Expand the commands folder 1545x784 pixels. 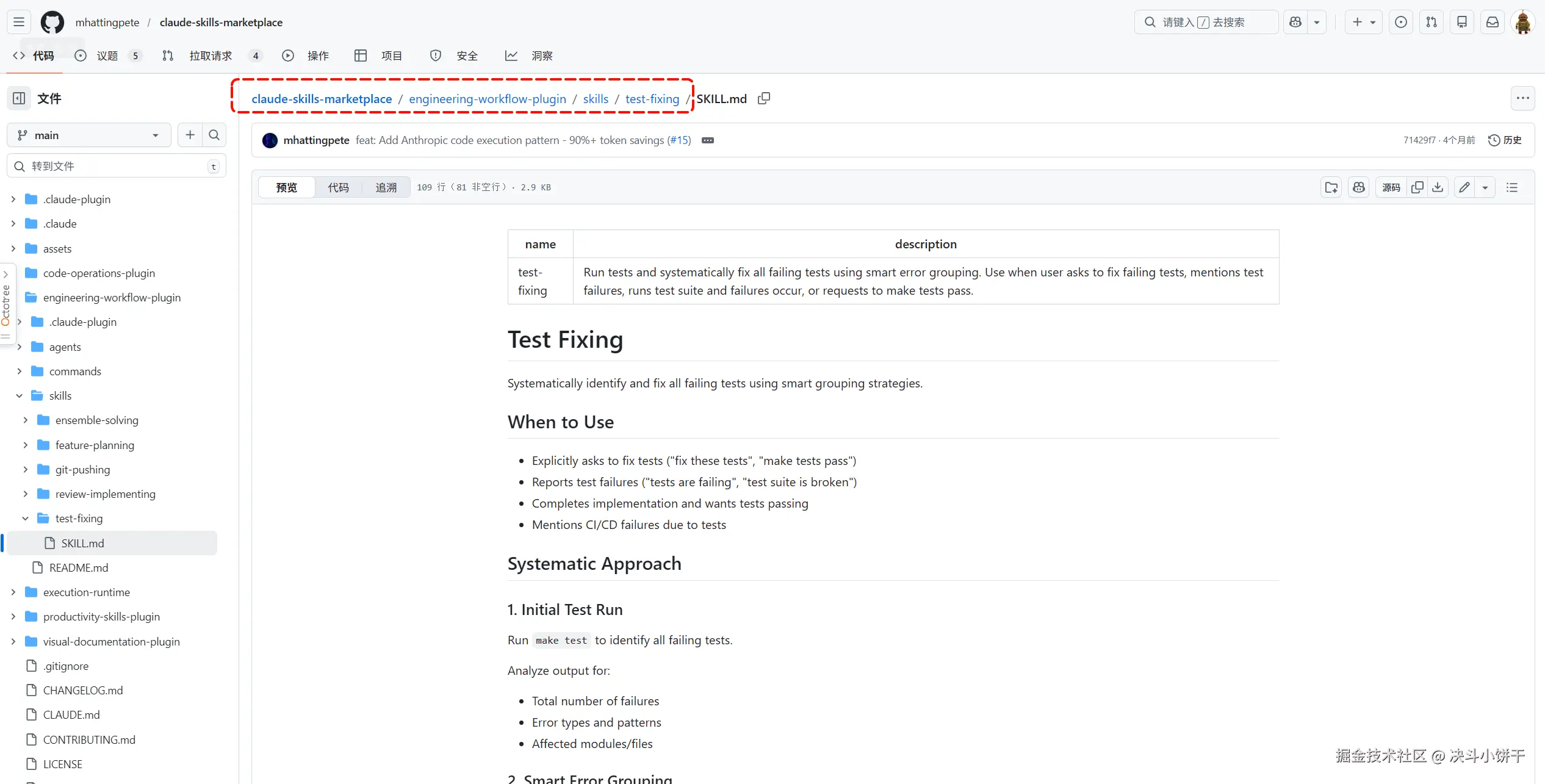point(20,371)
